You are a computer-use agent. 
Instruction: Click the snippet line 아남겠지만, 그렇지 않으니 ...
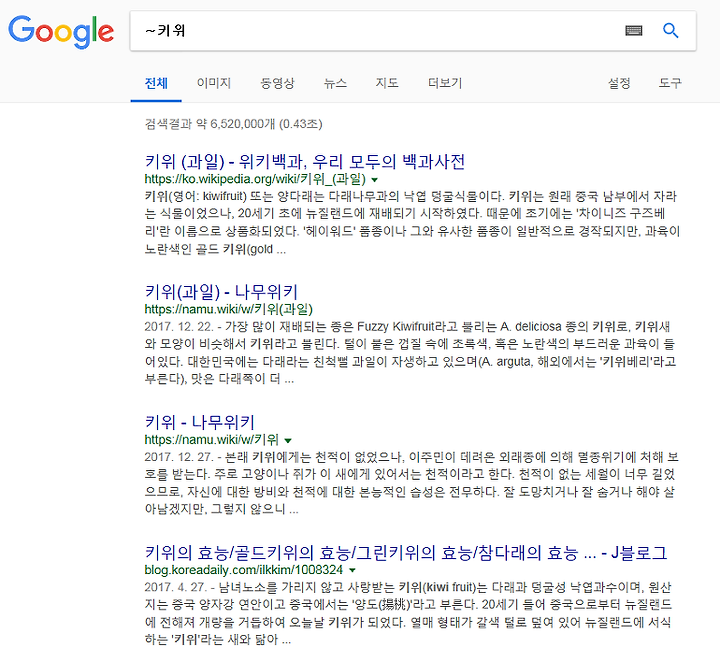(215, 509)
